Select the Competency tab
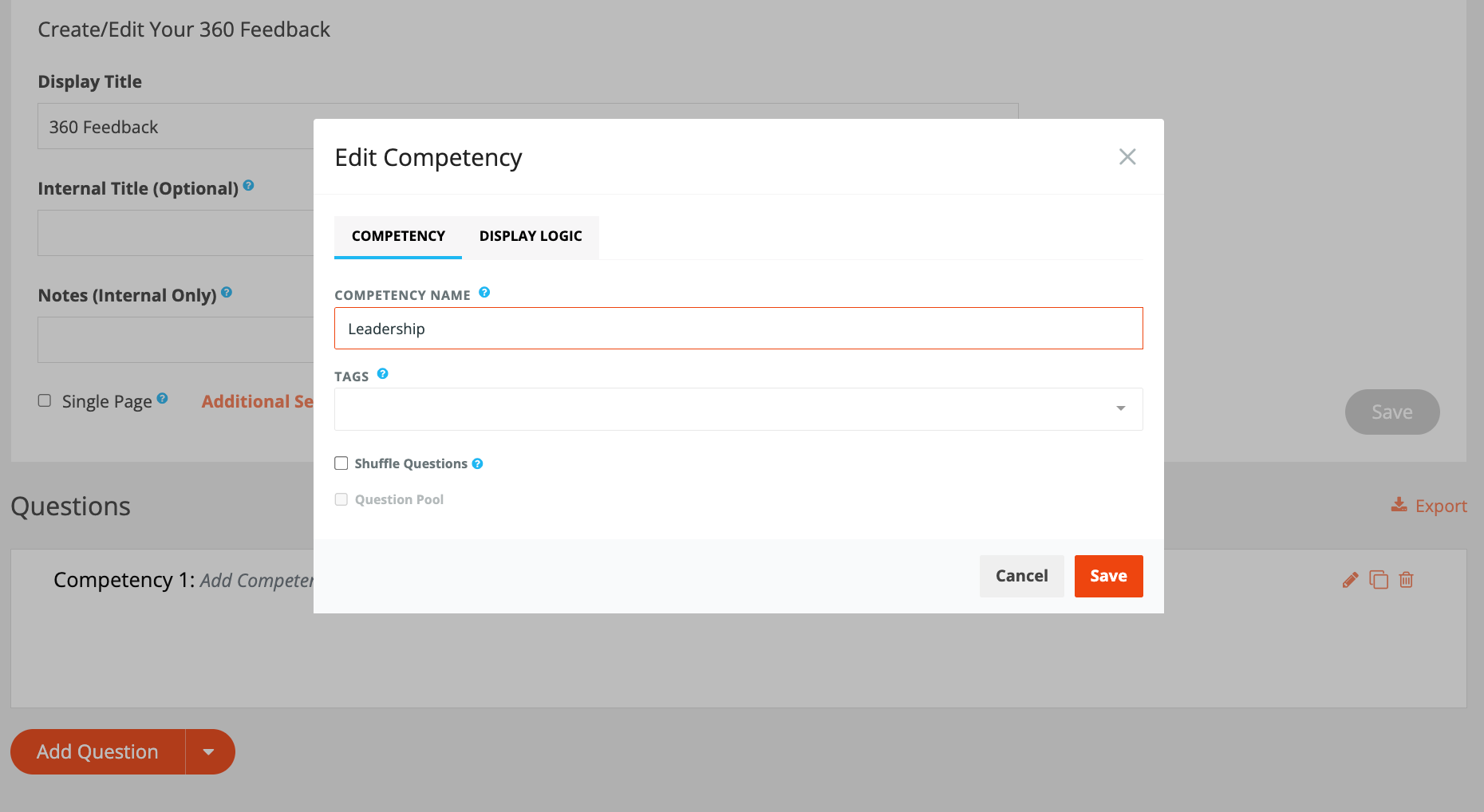Screen dimensions: 1484x812 398,237
